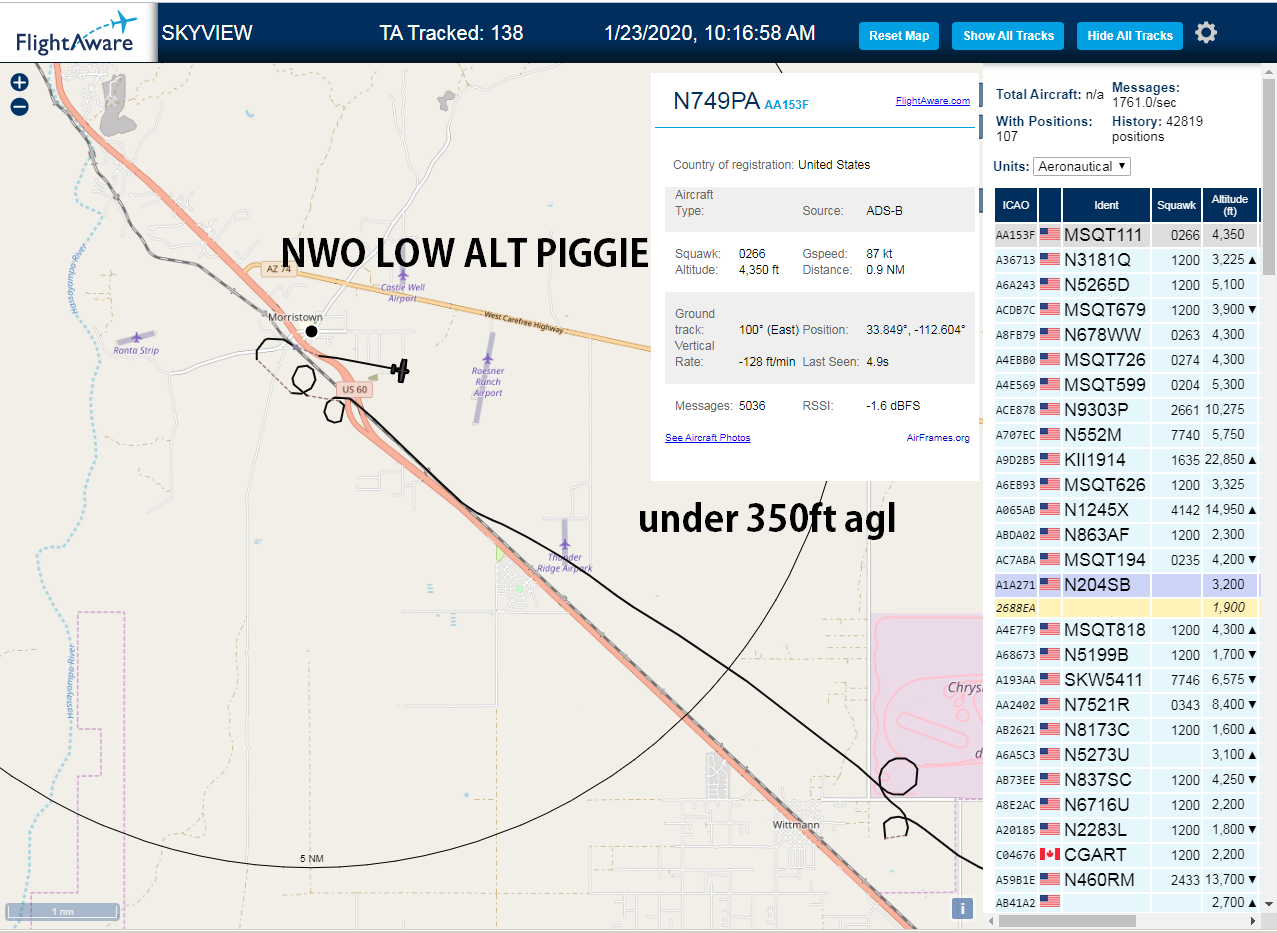The width and height of the screenshot is (1277, 933).
Task: Select the MSQT599 aircraft row
Action: [x=1126, y=385]
